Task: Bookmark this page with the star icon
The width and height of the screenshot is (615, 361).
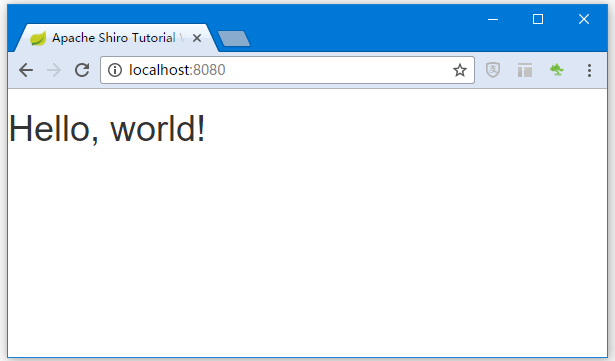Action: tap(460, 70)
